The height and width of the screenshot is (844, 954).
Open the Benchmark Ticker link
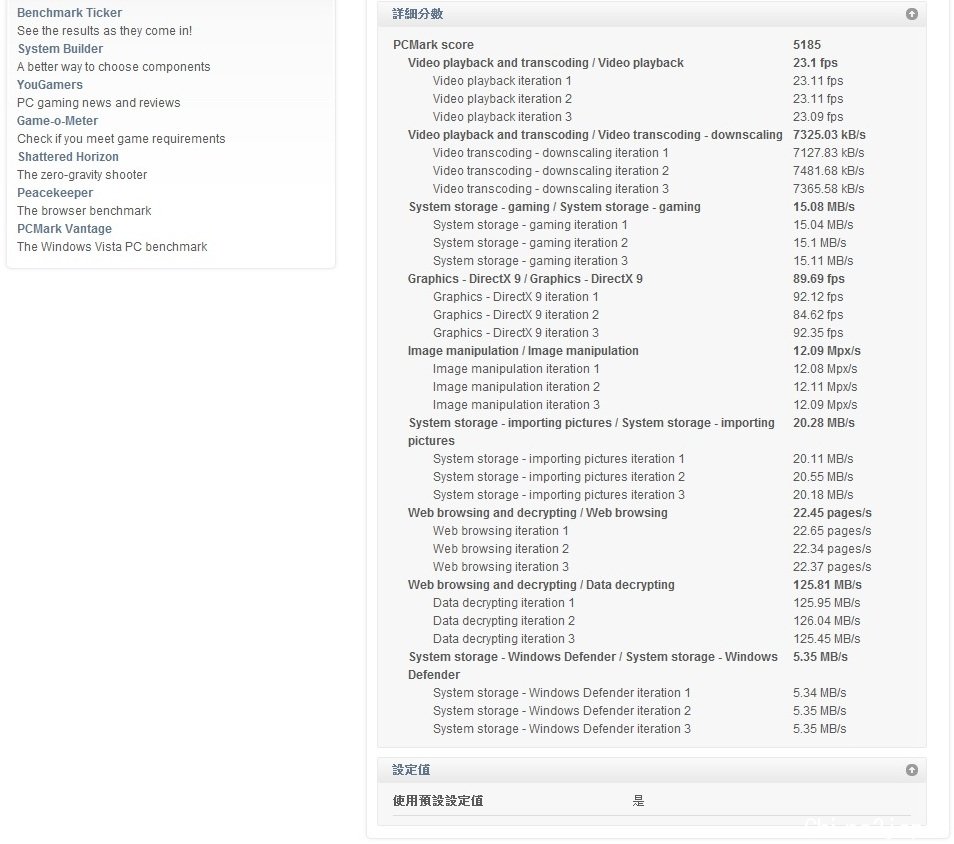[x=69, y=13]
